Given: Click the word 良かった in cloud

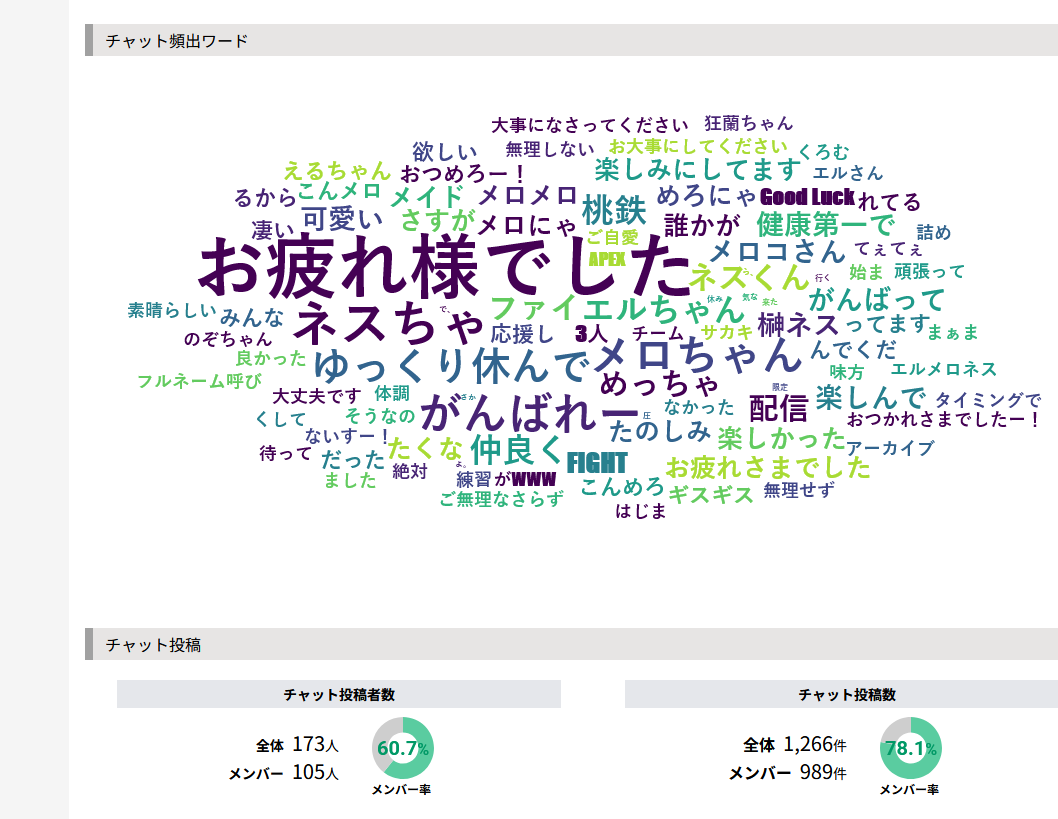Looking at the screenshot, I should [x=271, y=358].
